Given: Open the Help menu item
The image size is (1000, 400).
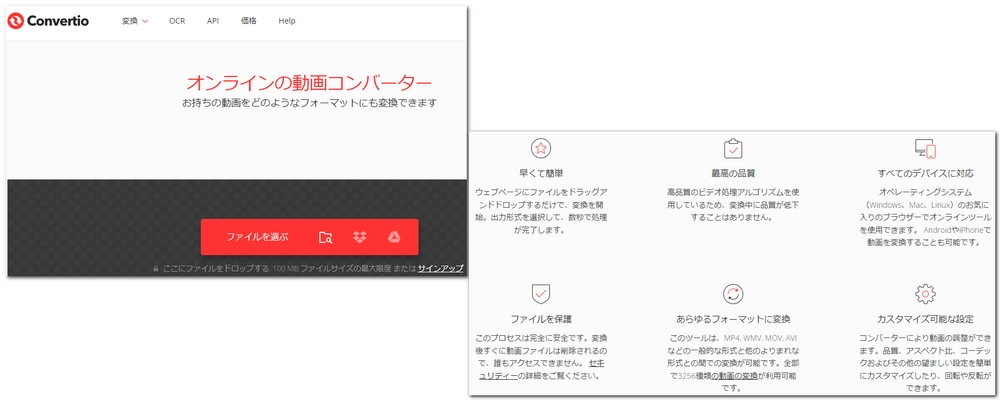Looking at the screenshot, I should 287,21.
